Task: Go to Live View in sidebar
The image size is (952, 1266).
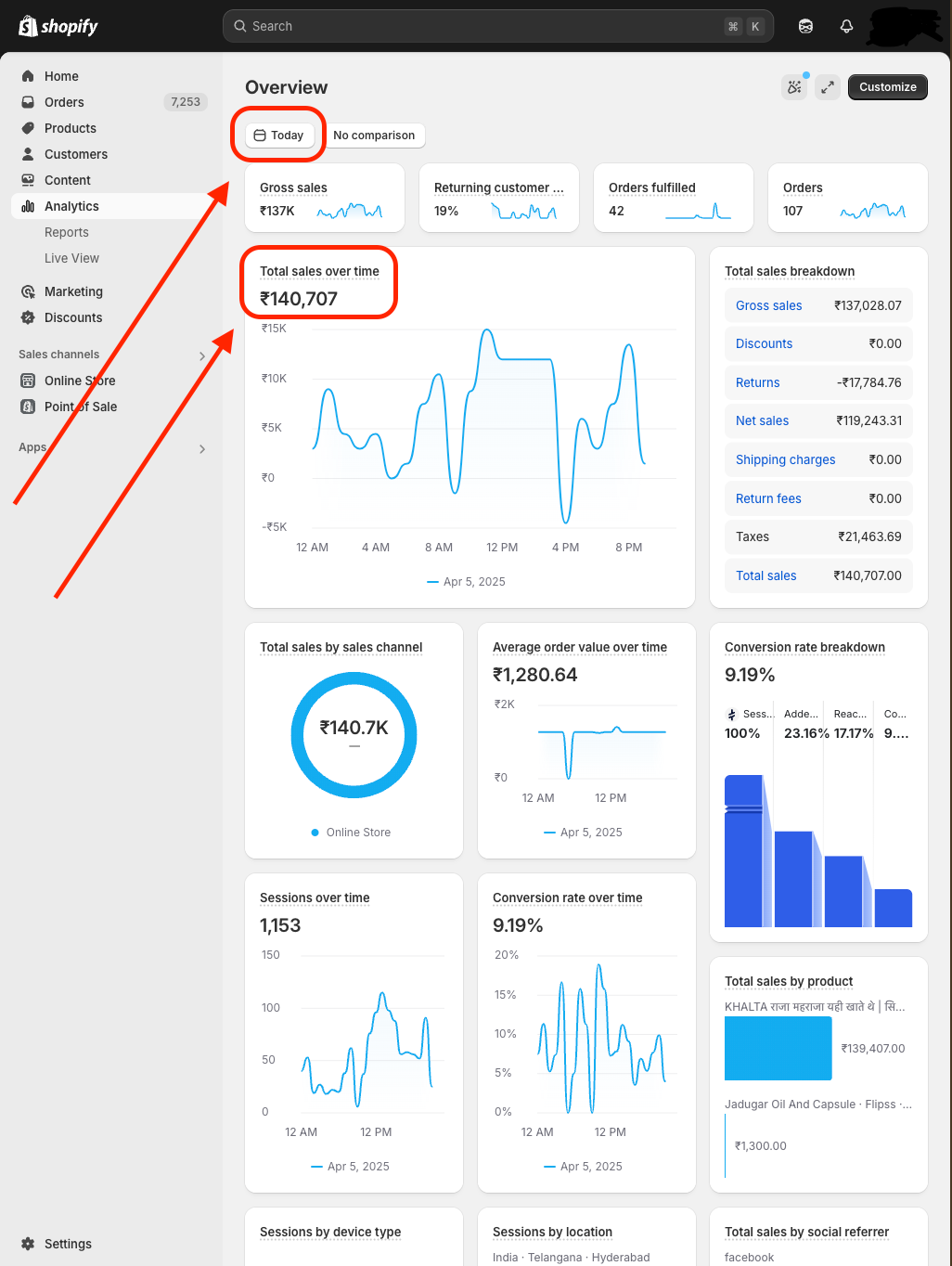Action: (x=71, y=258)
